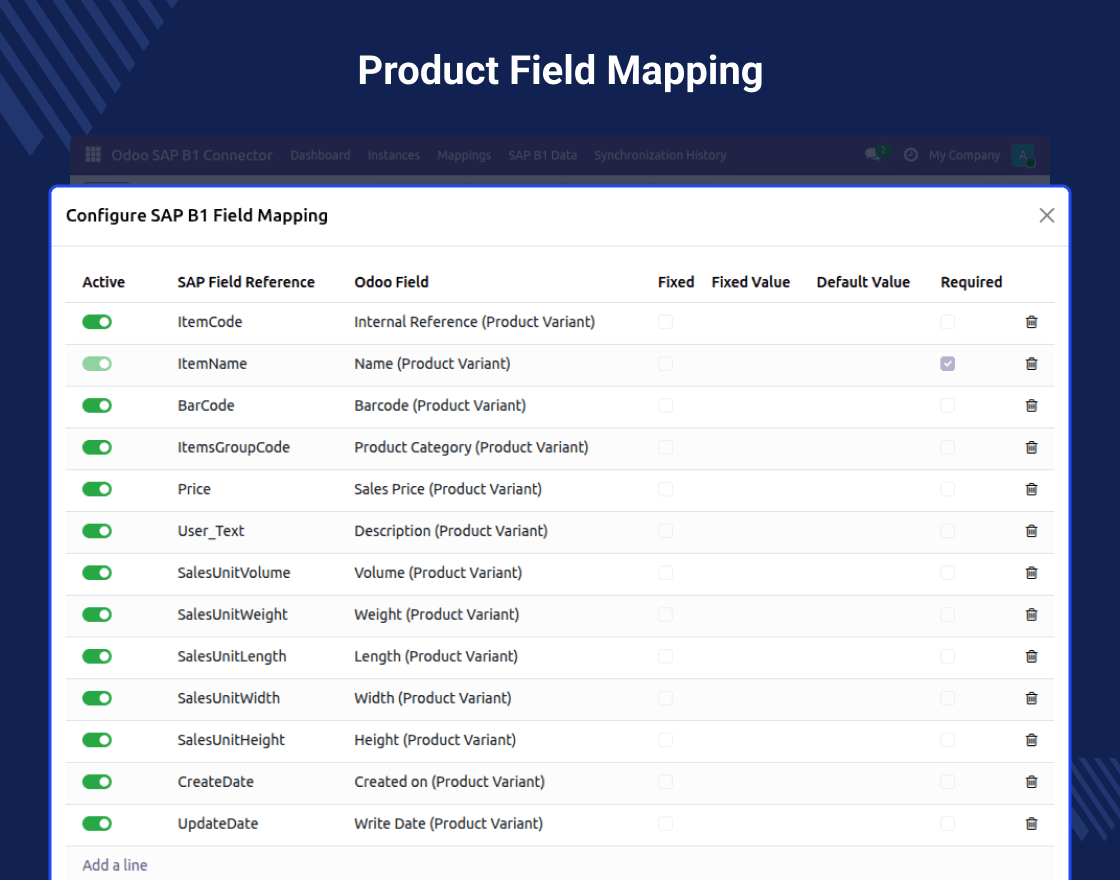The height and width of the screenshot is (880, 1120).
Task: Delete the User_Text mapping row
Action: pos(1031,531)
